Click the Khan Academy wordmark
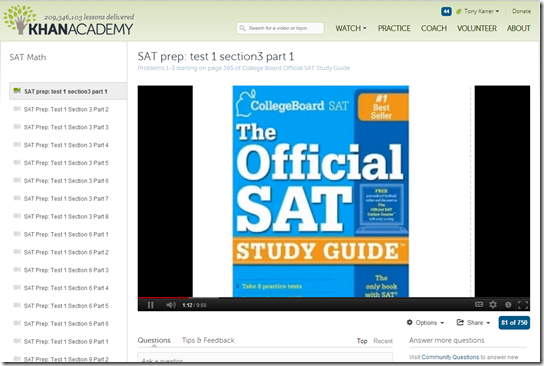544x366 pixels. click(x=80, y=29)
